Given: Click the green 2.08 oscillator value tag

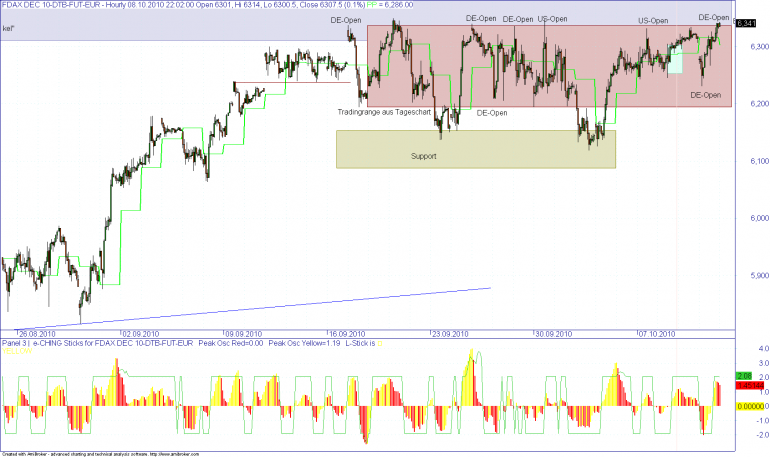Looking at the screenshot, I should coord(744,376).
